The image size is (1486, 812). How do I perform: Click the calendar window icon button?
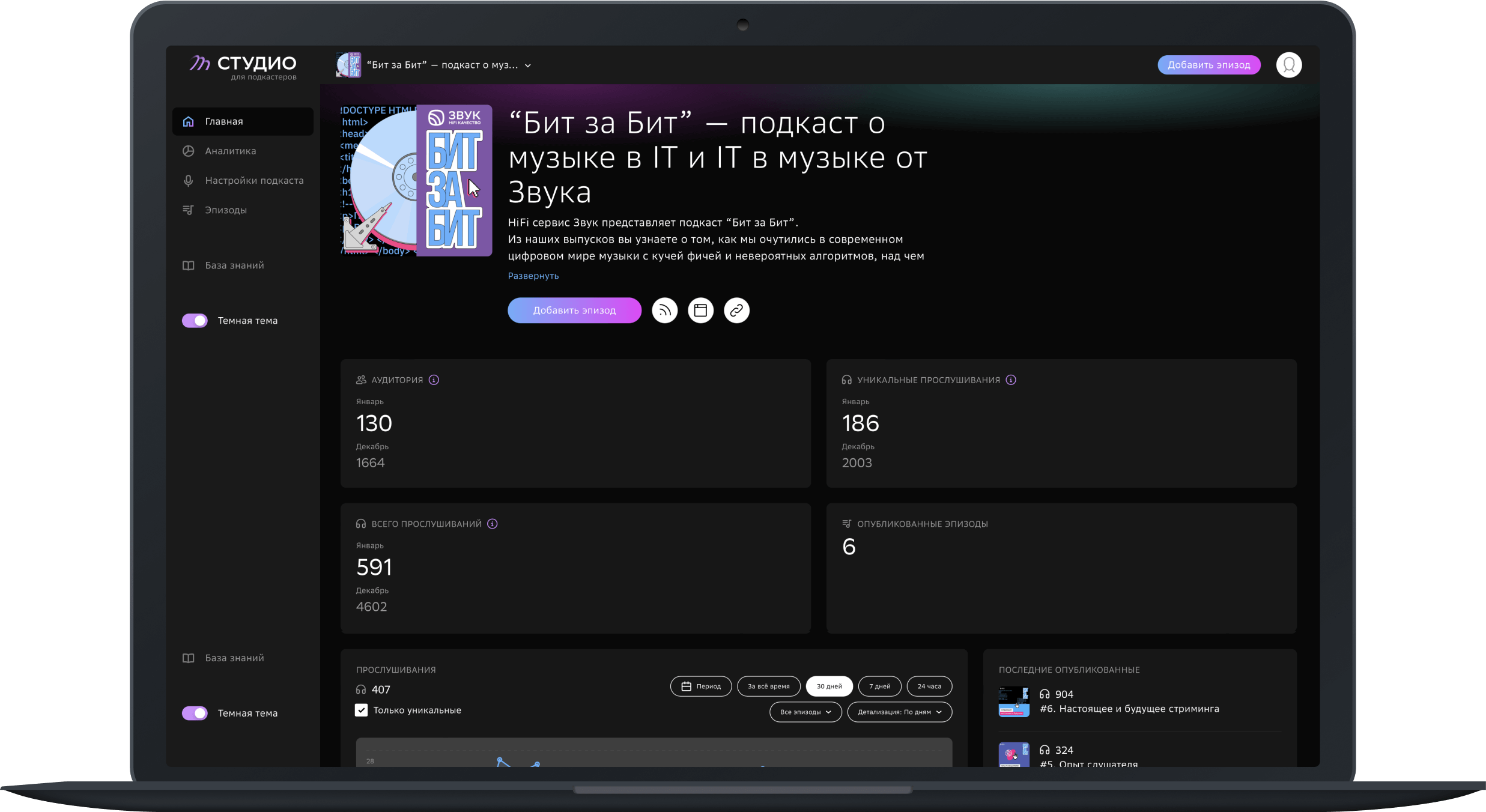700,311
